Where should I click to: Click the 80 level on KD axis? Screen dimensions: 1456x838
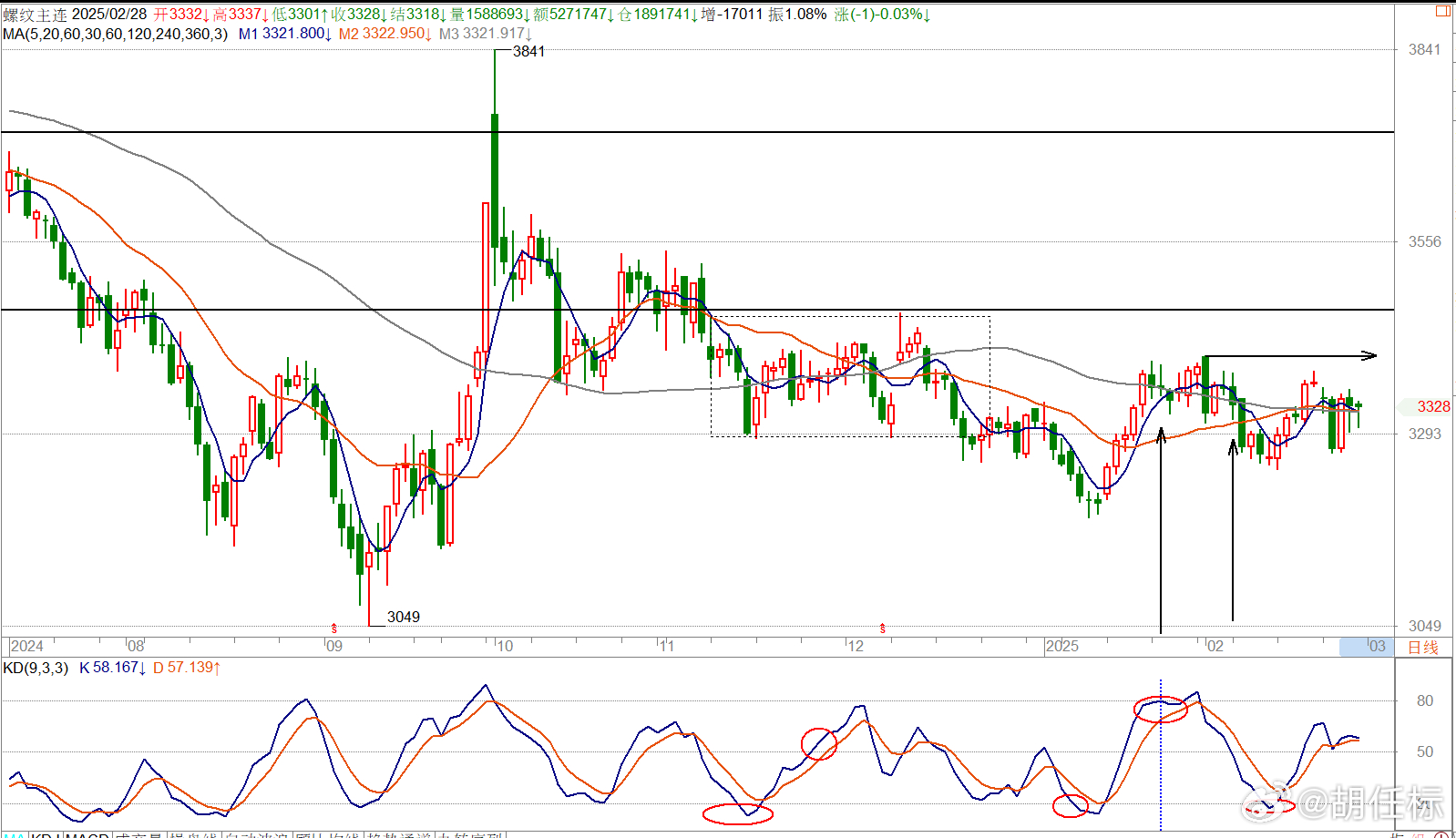tap(1425, 700)
